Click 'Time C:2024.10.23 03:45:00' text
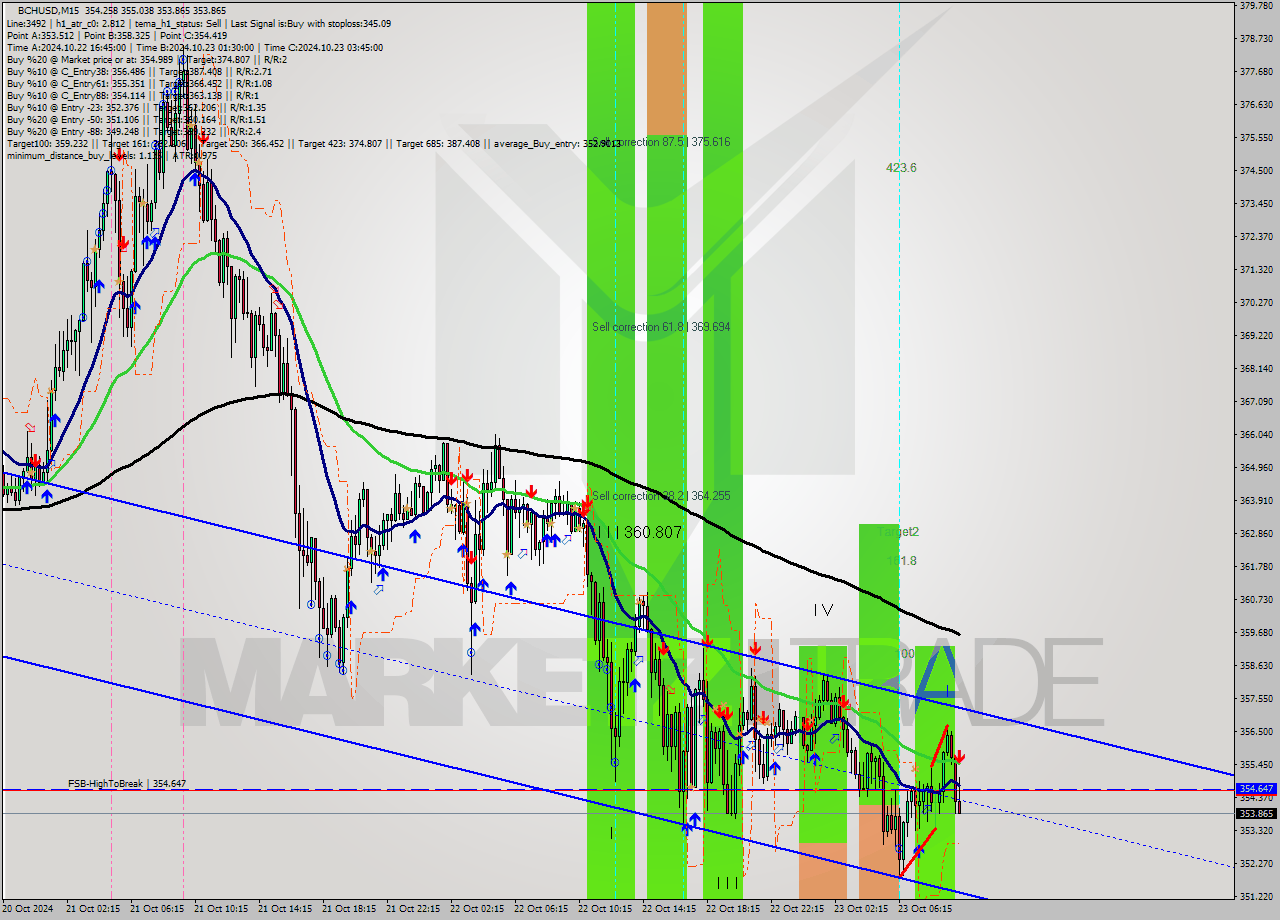The width and height of the screenshot is (1280, 920). [x=322, y=47]
